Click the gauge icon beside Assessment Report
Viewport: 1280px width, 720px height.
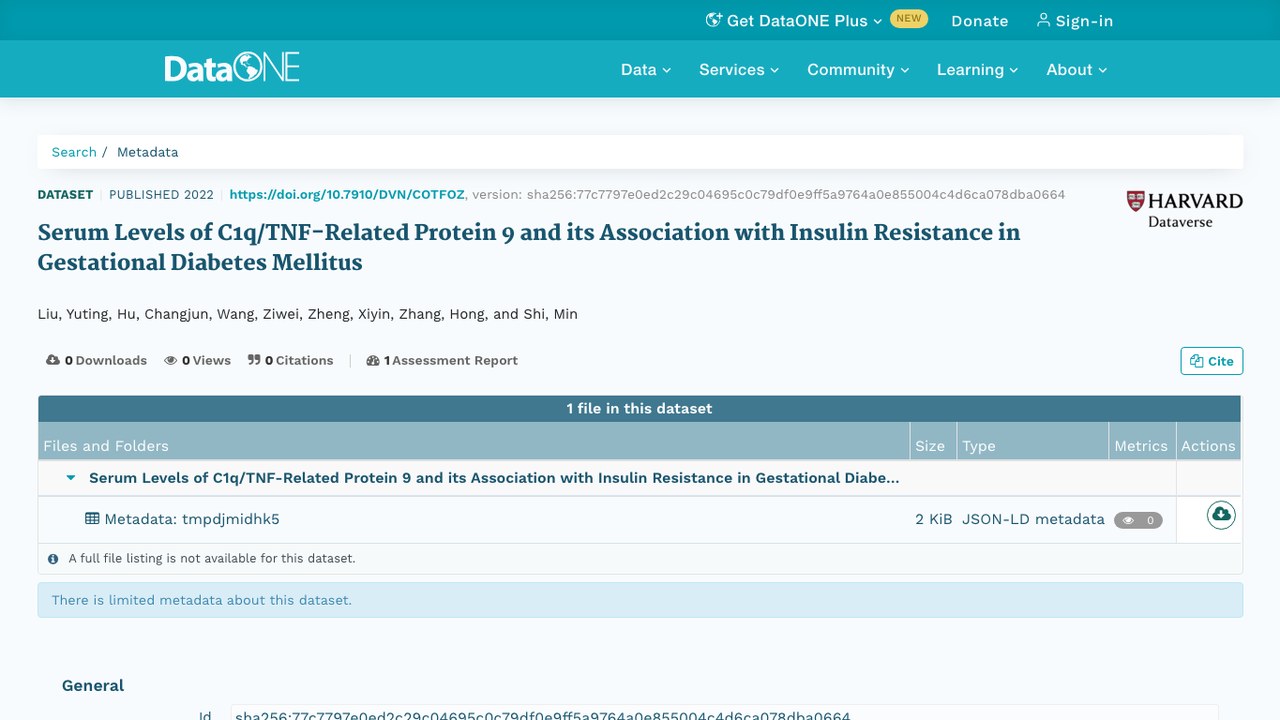point(373,361)
